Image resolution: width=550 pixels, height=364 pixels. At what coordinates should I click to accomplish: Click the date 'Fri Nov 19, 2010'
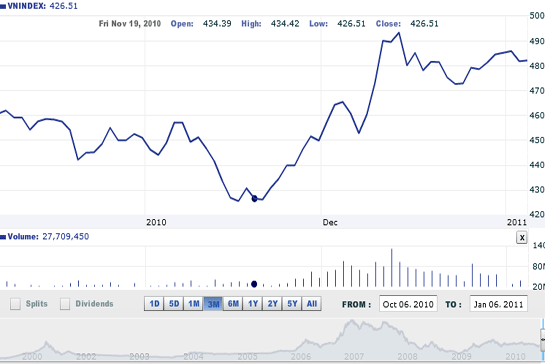(x=130, y=23)
